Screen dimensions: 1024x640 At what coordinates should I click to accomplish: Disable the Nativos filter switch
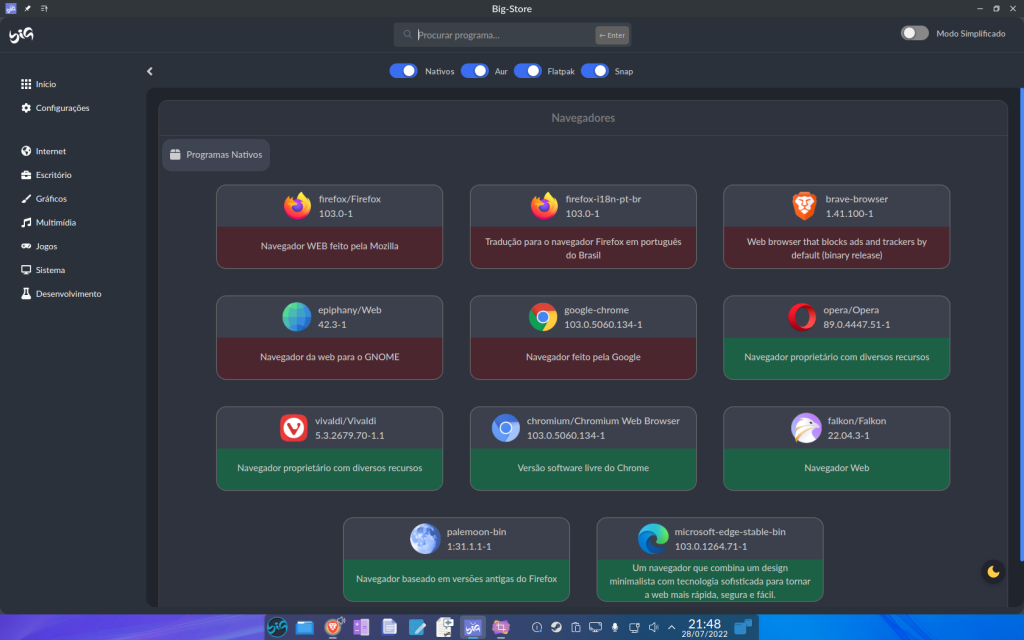pos(404,71)
